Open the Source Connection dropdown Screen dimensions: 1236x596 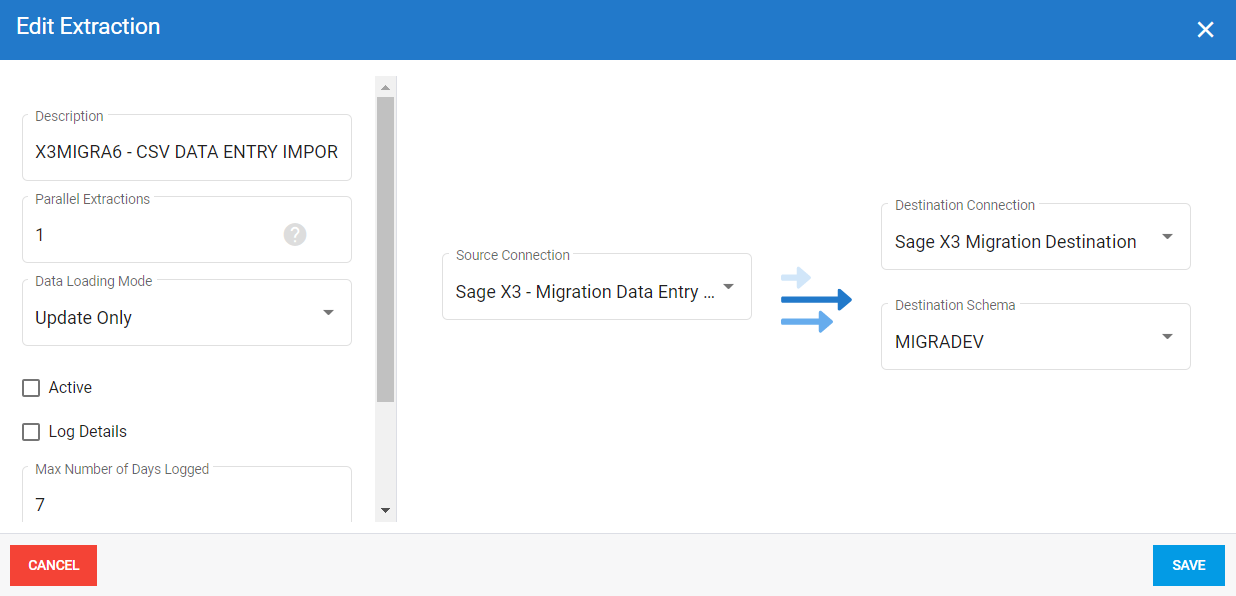click(596, 292)
